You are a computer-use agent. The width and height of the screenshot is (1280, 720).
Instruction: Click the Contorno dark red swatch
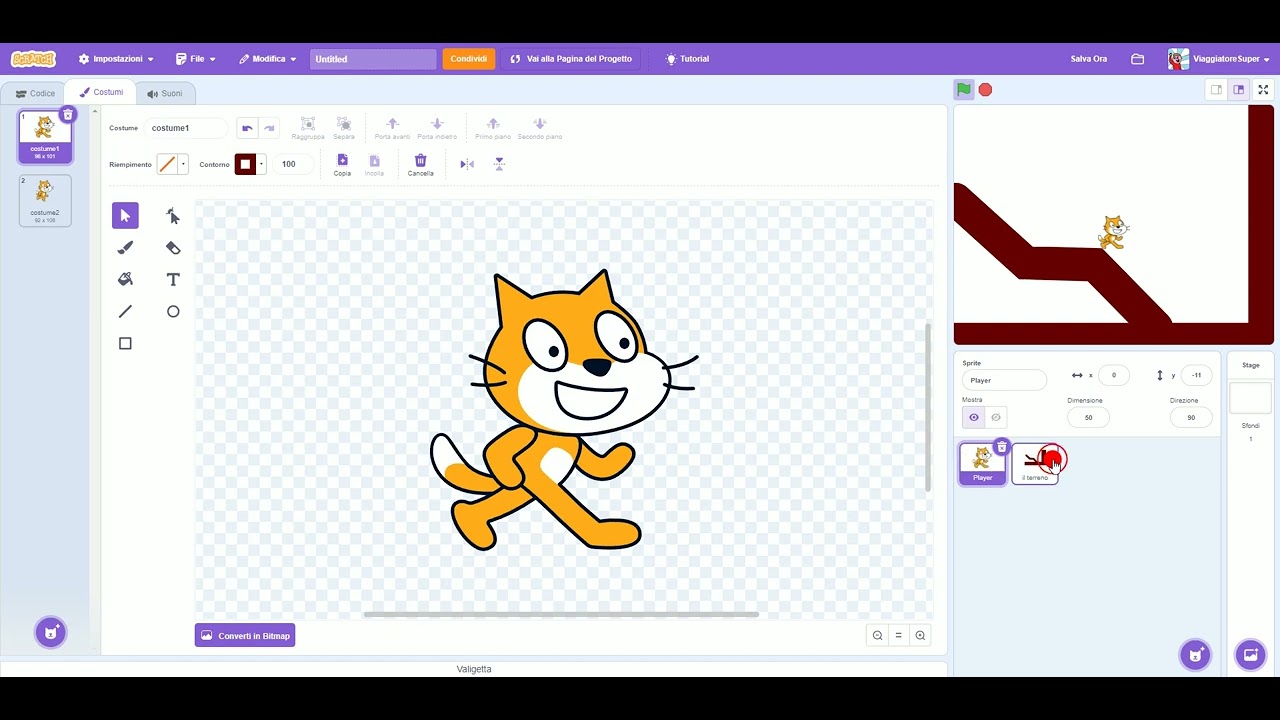point(245,164)
